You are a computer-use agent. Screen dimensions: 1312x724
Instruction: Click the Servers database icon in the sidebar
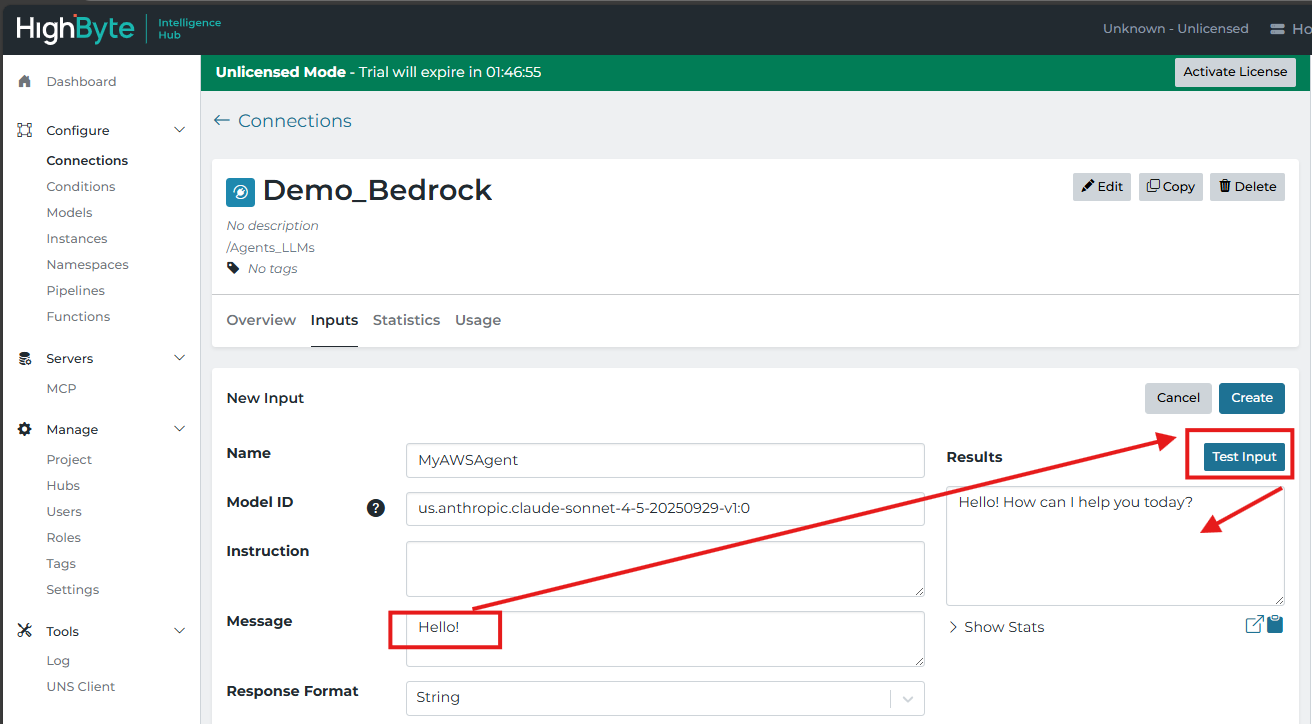(25, 358)
